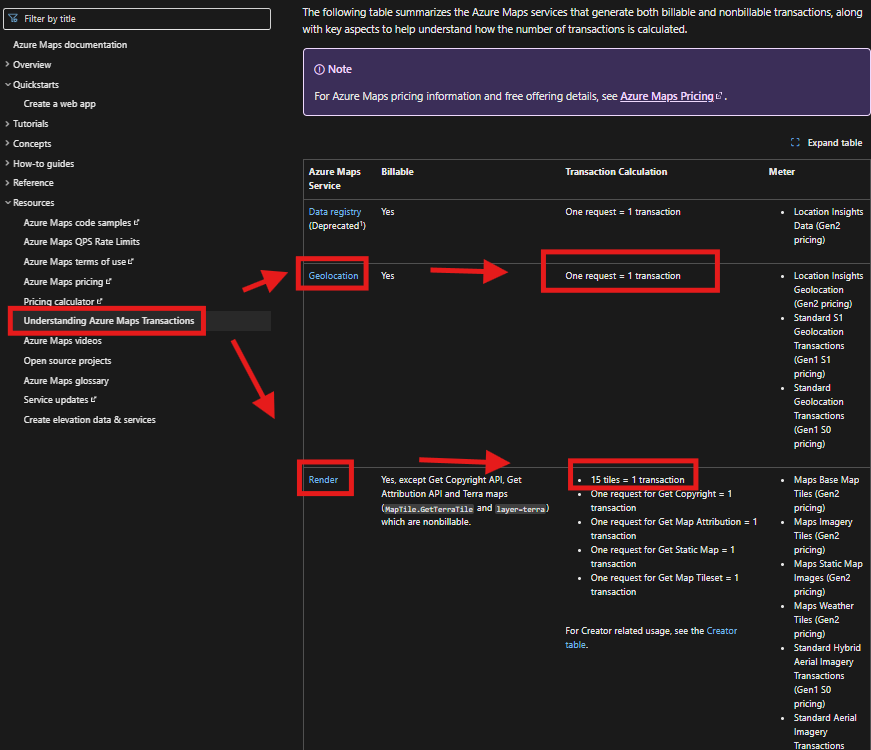
Task: Expand the Tutorials section chevron
Action: [7, 124]
